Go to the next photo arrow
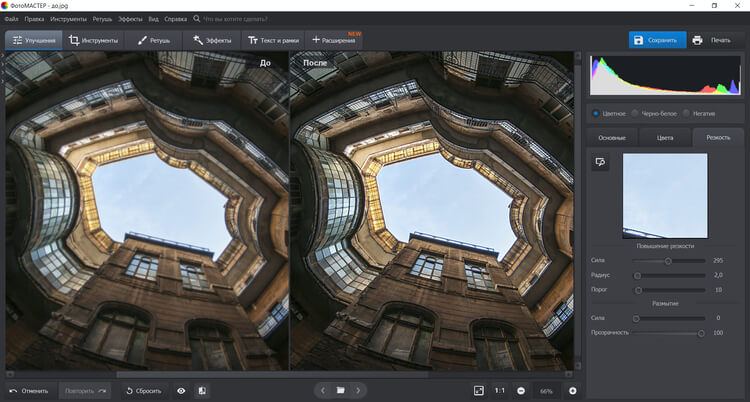This screenshot has height=402, width=750. 359,390
